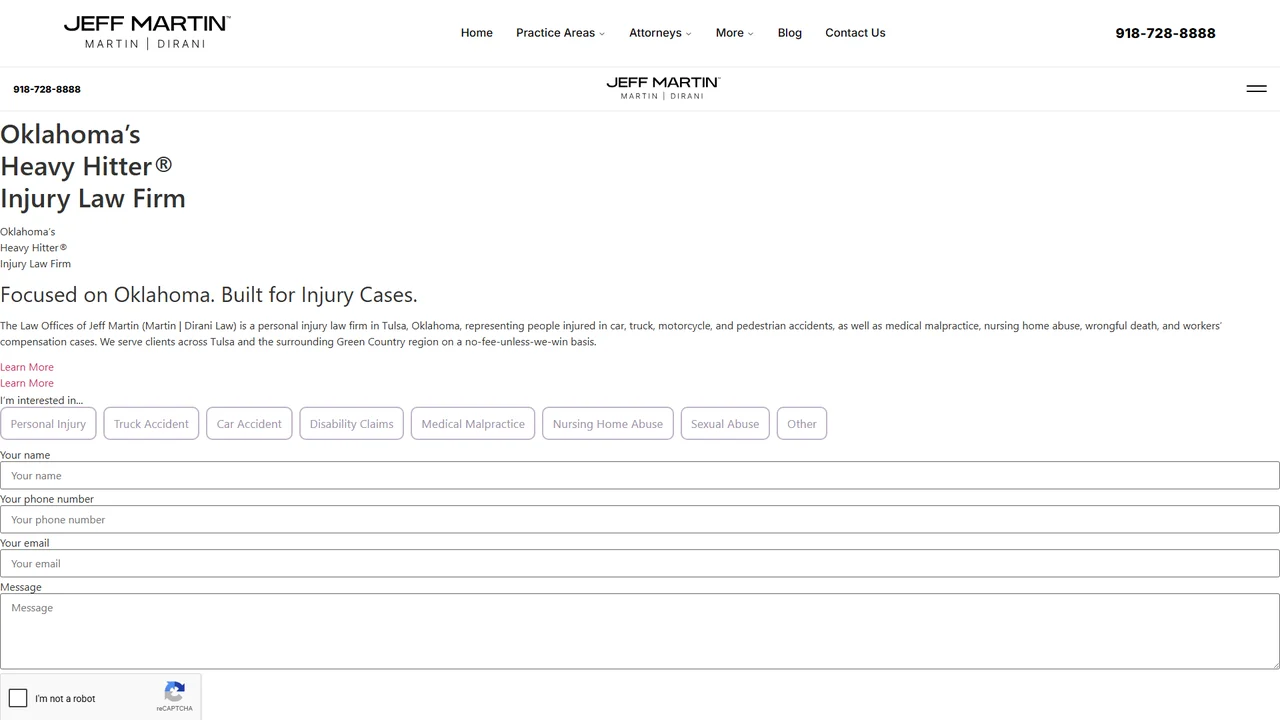Screen dimensions: 1280x720
Task: Click inside the Message text area
Action: [640, 631]
